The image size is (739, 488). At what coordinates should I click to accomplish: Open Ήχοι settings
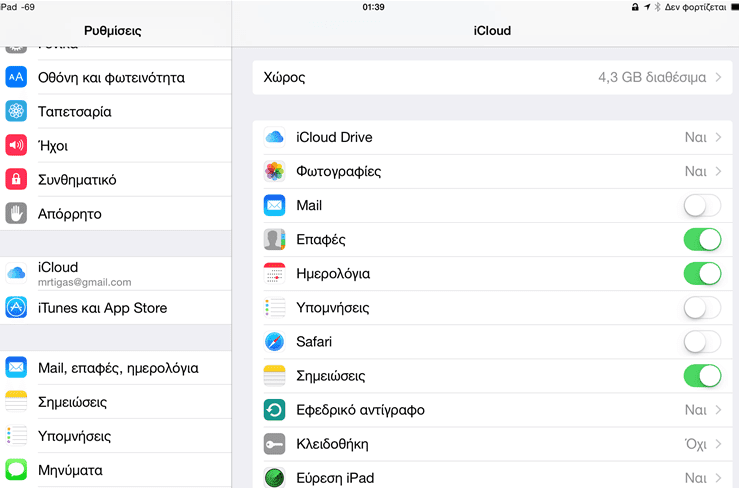click(x=115, y=145)
